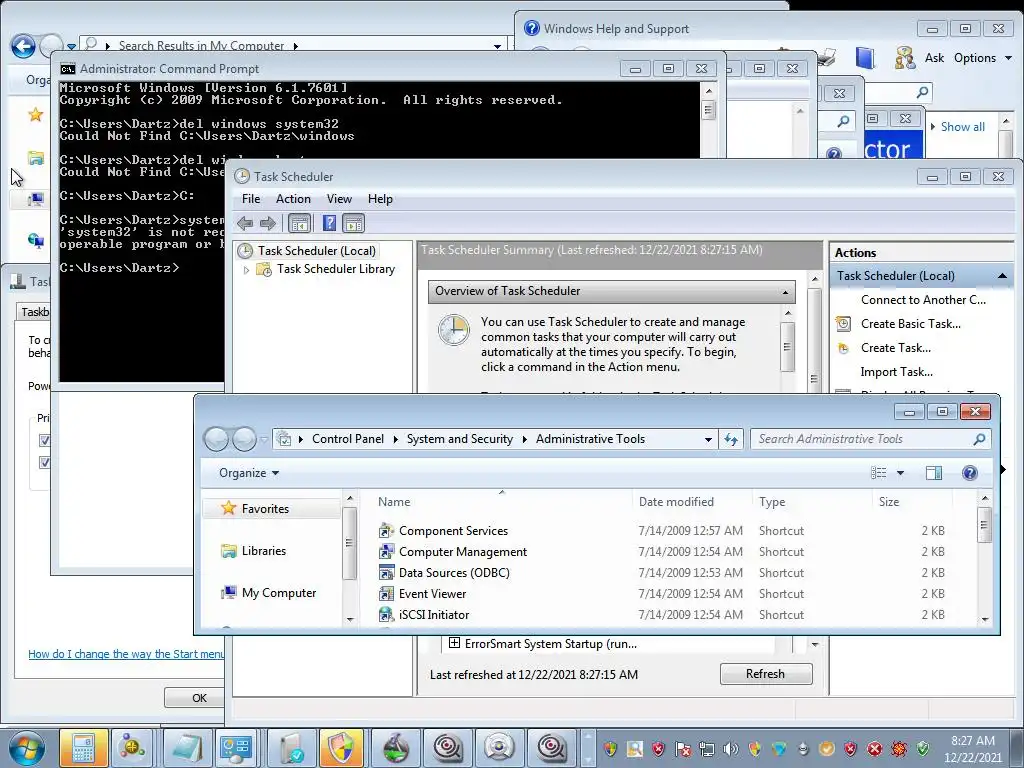The width and height of the screenshot is (1024, 768).
Task: Click Task Scheduler overview text scrollbar thumb
Action: coord(788,346)
